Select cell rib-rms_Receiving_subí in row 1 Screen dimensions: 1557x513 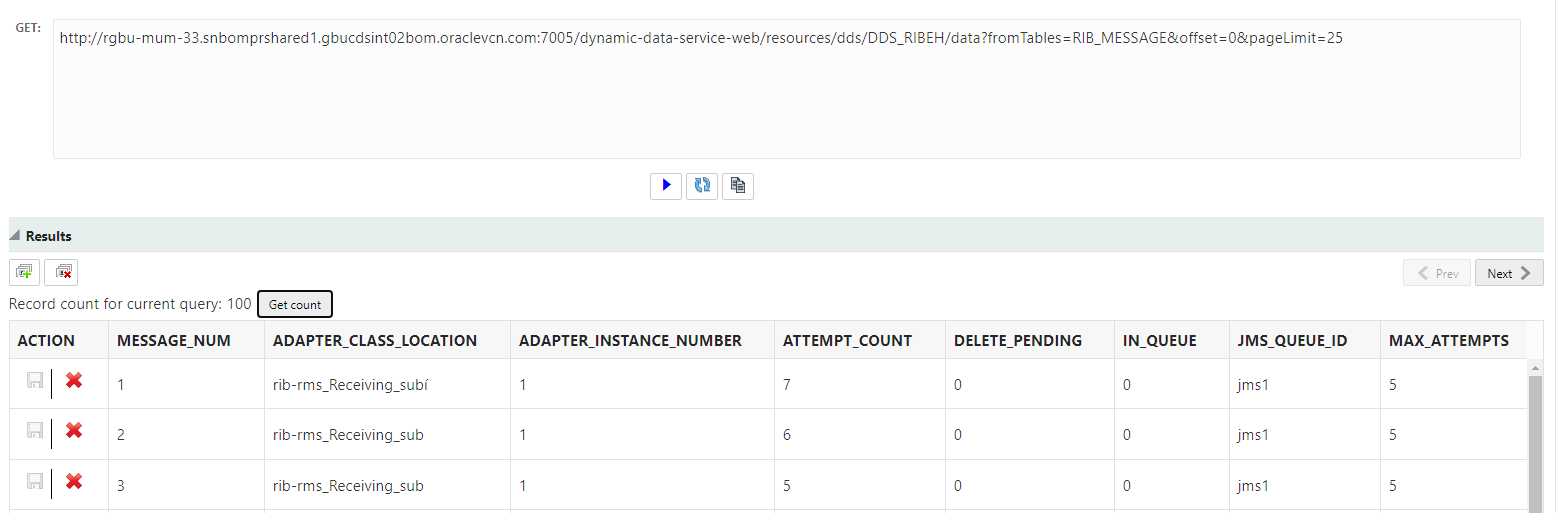tap(387, 384)
